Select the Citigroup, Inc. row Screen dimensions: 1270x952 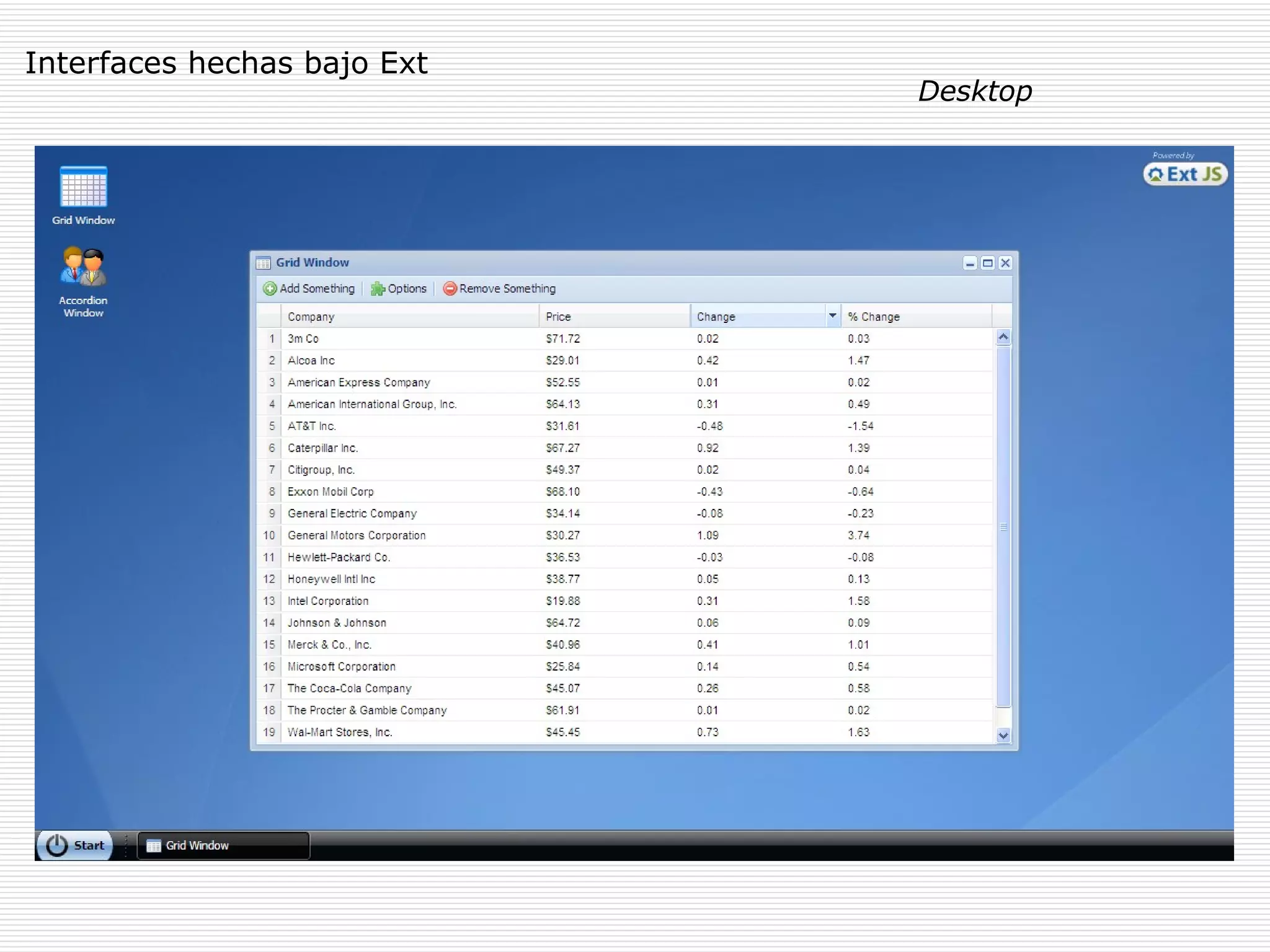pyautogui.click(x=624, y=470)
